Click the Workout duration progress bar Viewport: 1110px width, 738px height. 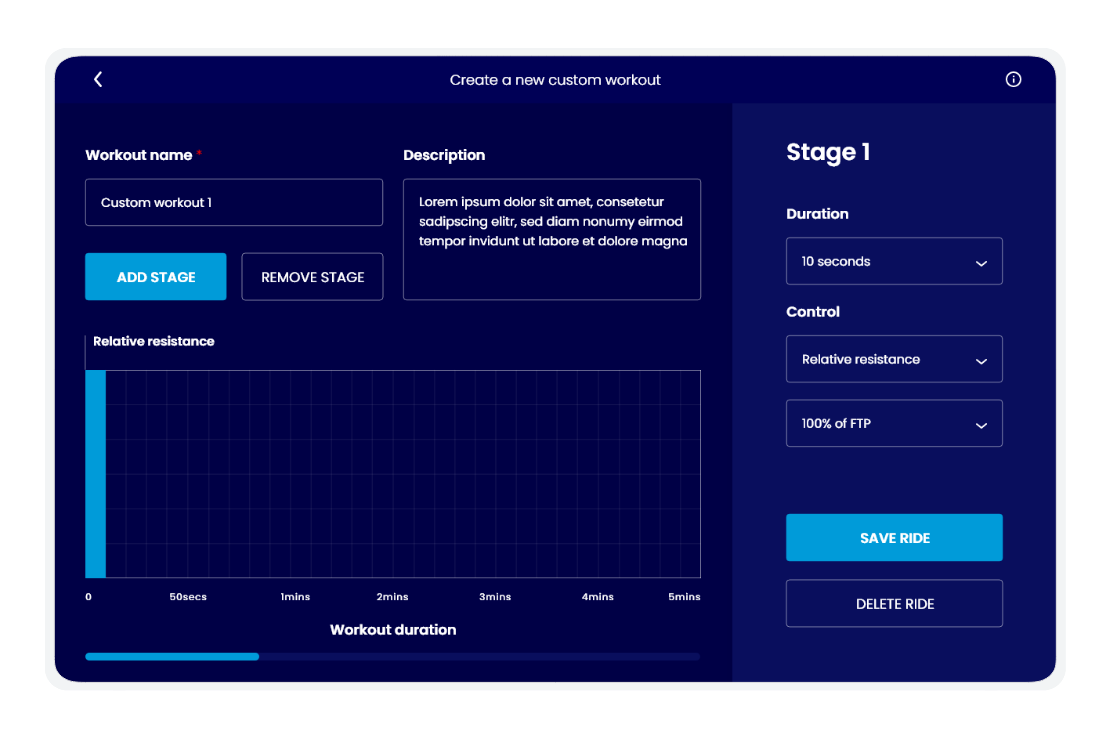[392, 656]
